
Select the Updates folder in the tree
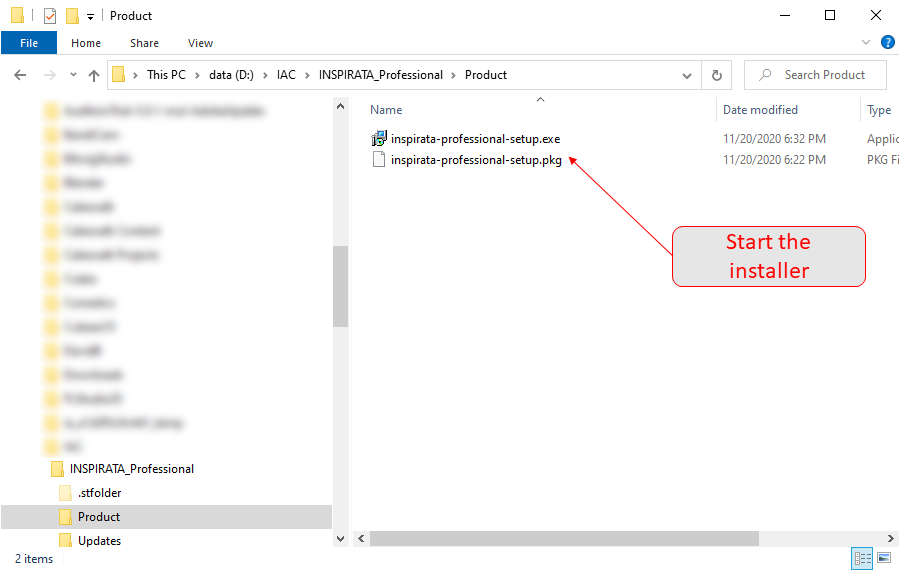99,541
